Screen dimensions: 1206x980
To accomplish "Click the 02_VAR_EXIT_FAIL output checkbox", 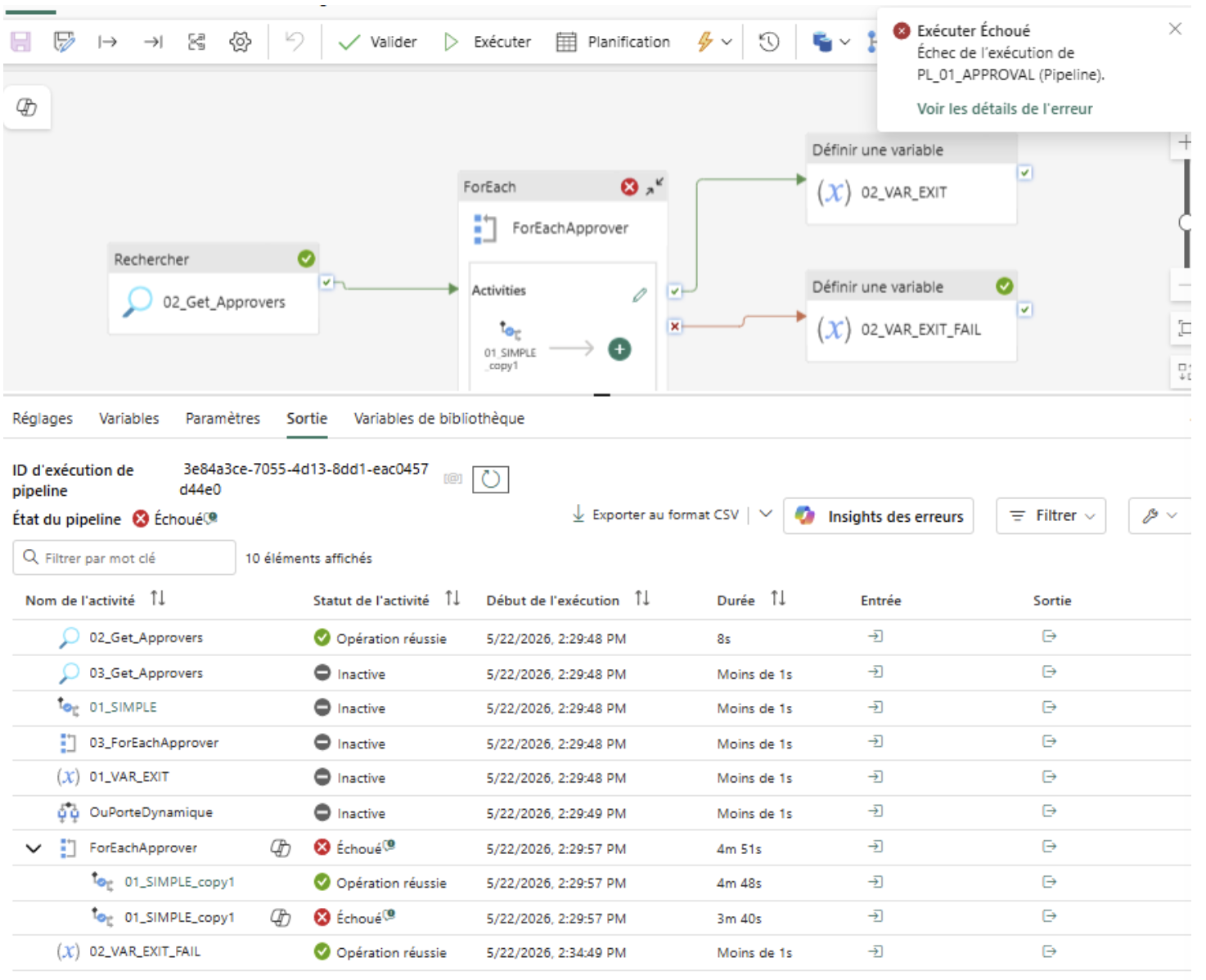I will (x=1025, y=309).
